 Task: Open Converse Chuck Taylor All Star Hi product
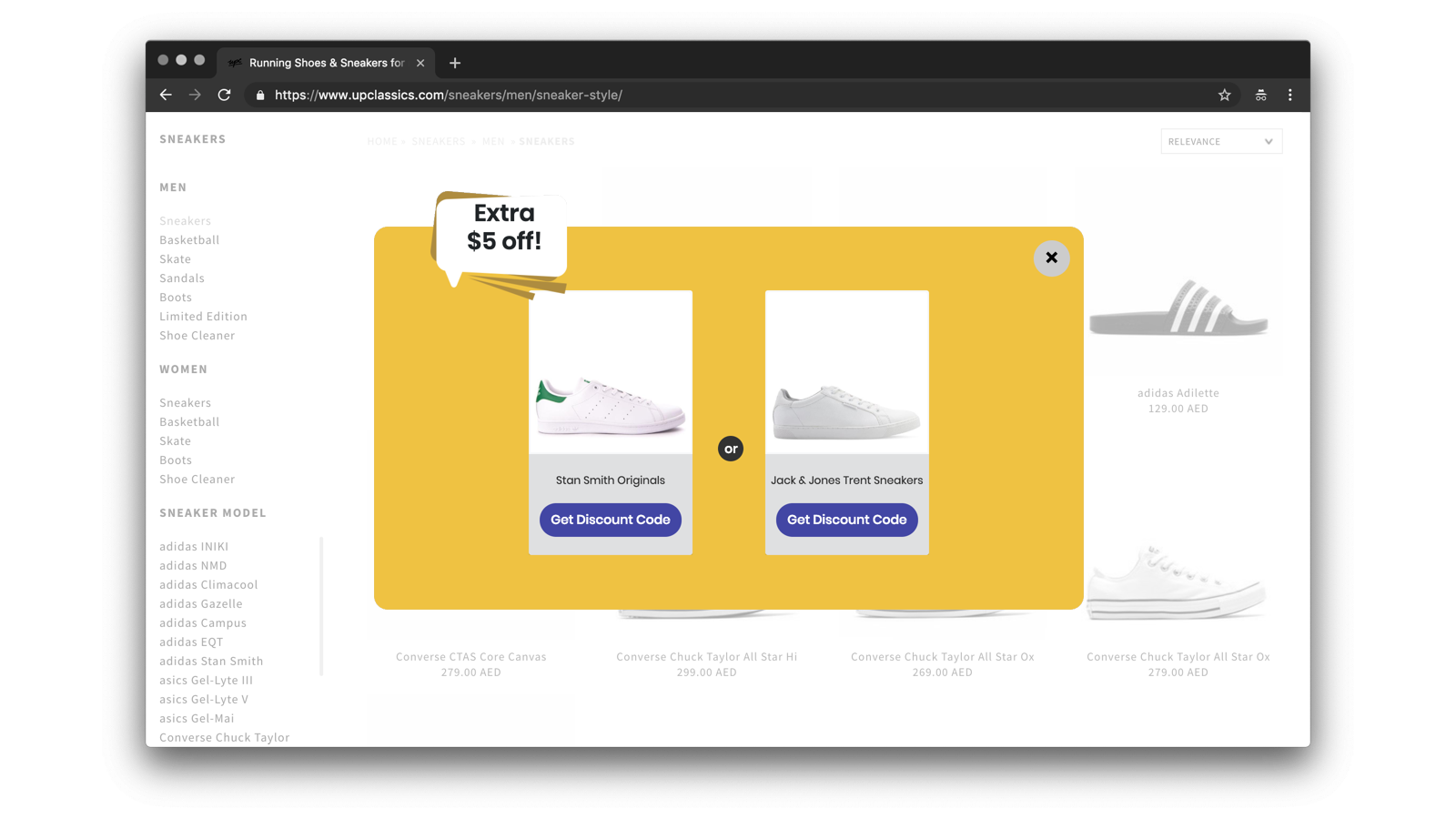(706, 657)
